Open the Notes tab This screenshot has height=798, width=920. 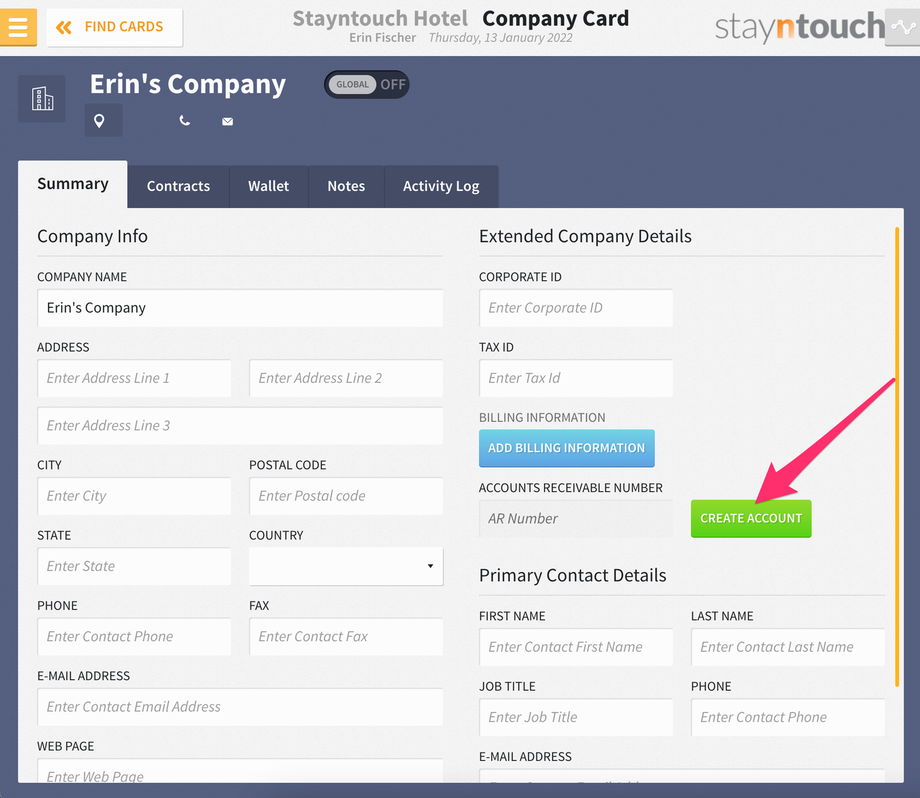(x=346, y=186)
